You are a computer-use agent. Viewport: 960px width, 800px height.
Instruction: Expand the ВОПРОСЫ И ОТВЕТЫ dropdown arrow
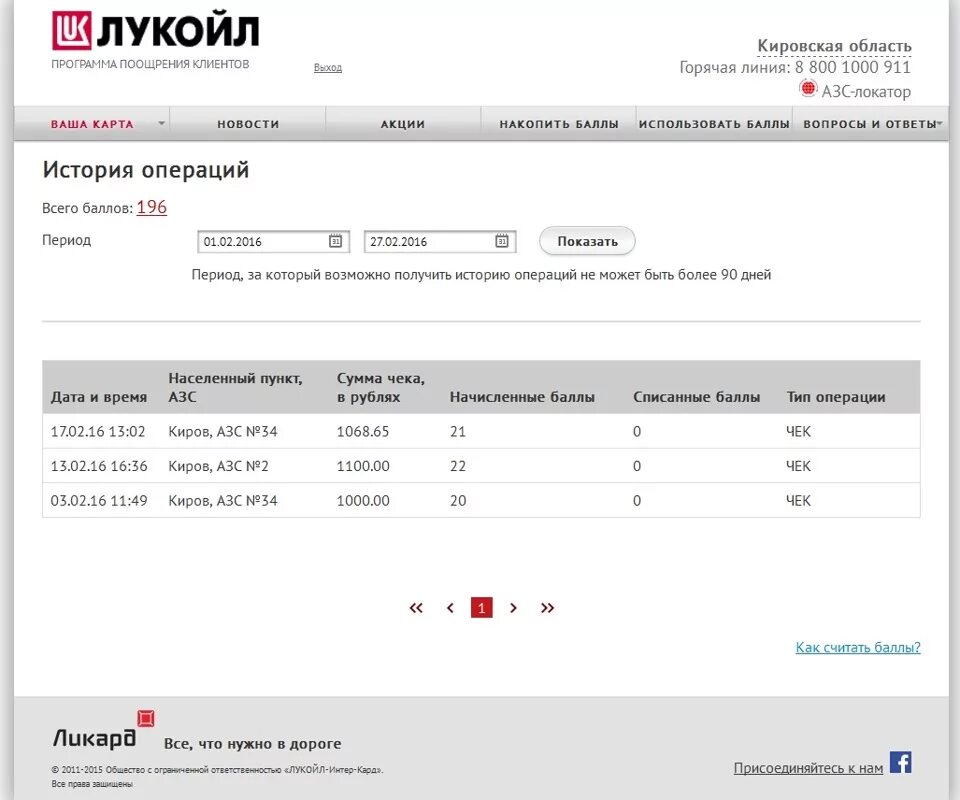click(x=940, y=124)
